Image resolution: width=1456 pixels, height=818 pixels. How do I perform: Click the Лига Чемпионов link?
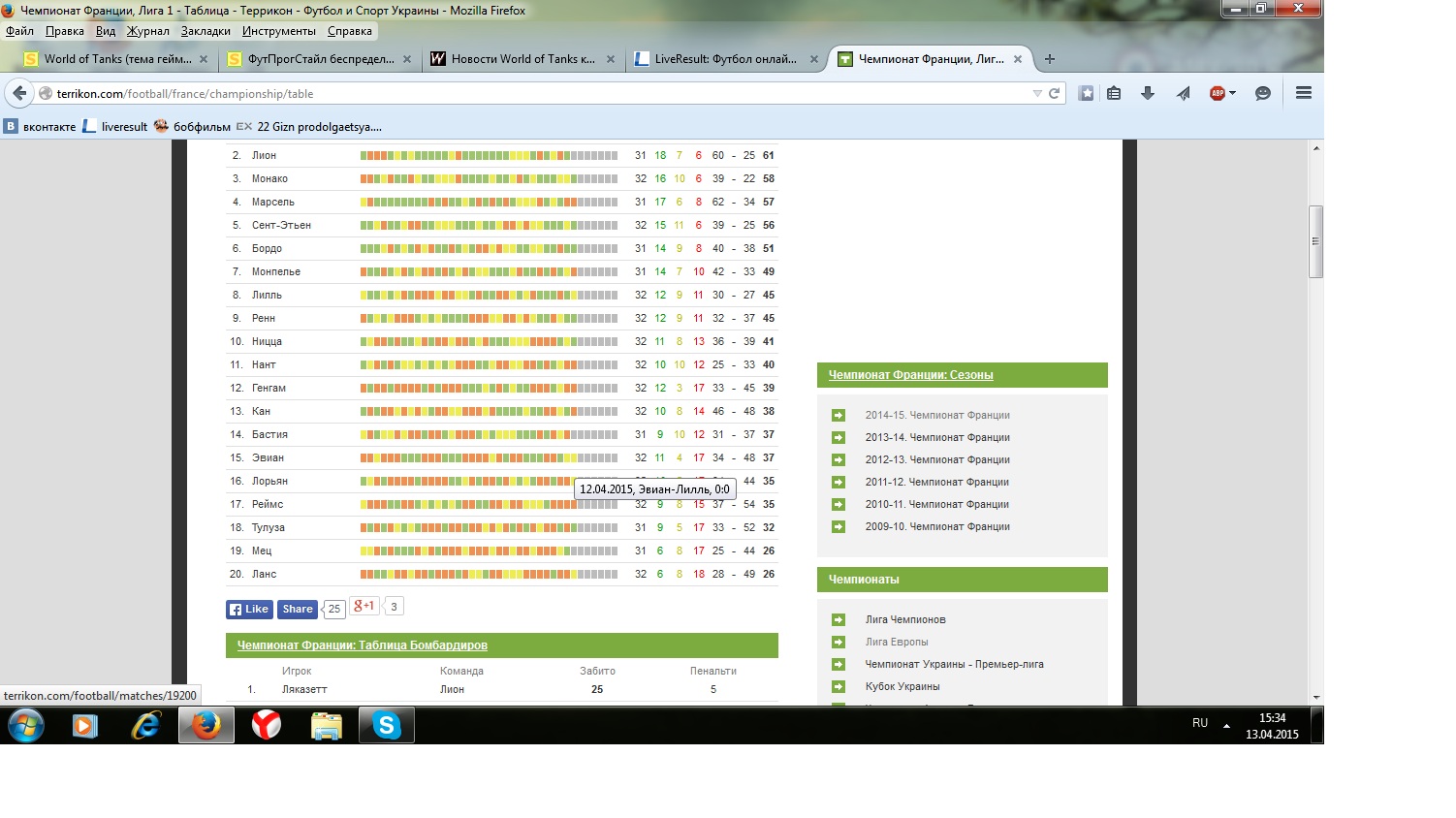(x=904, y=619)
